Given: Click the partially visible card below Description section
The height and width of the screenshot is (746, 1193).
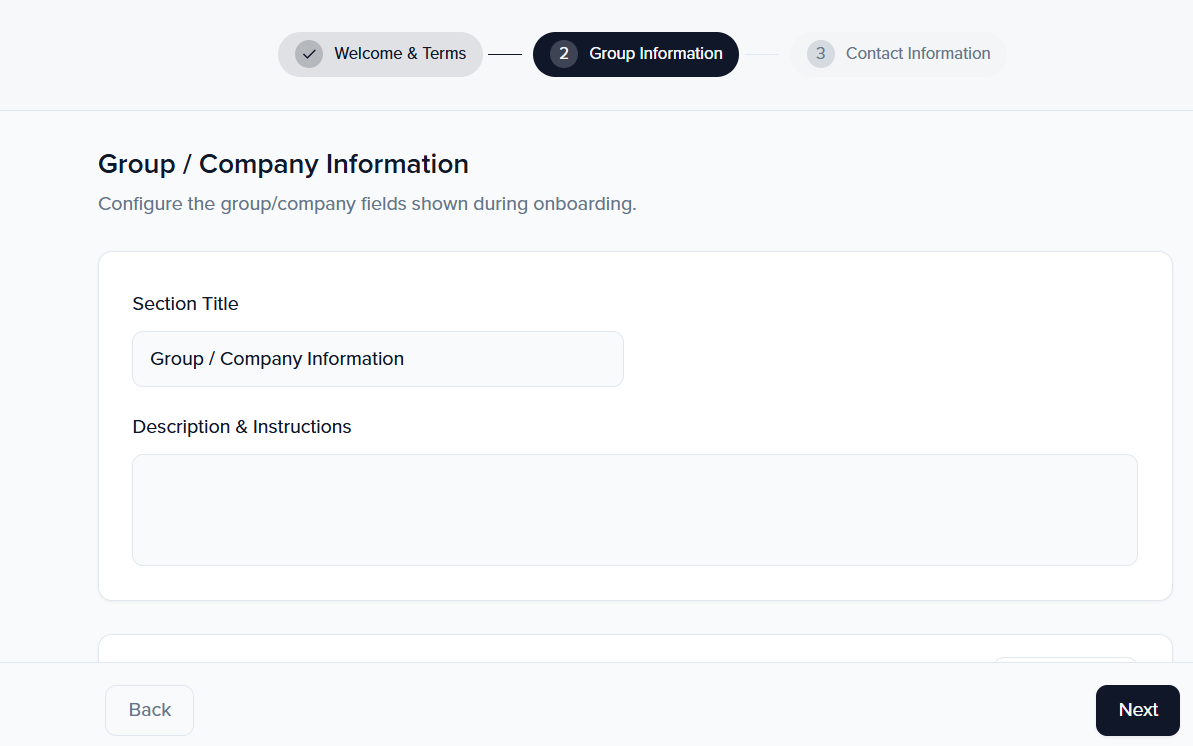Looking at the screenshot, I should pos(500,648).
